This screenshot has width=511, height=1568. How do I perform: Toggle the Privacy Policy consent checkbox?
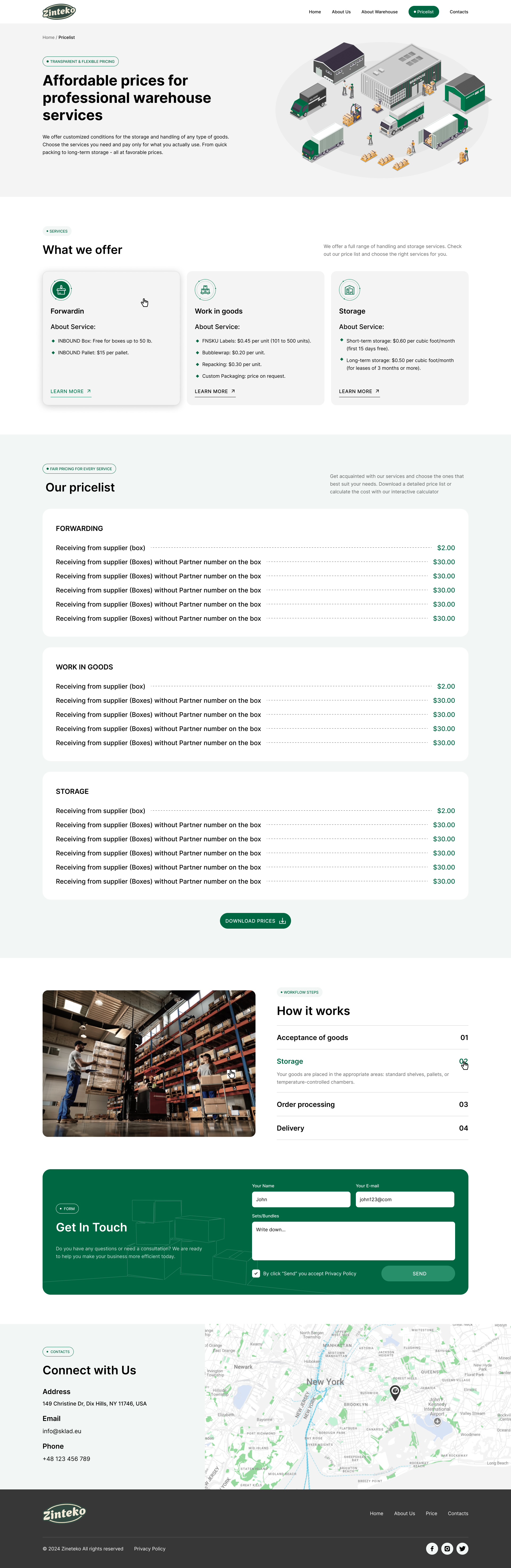[x=256, y=1273]
